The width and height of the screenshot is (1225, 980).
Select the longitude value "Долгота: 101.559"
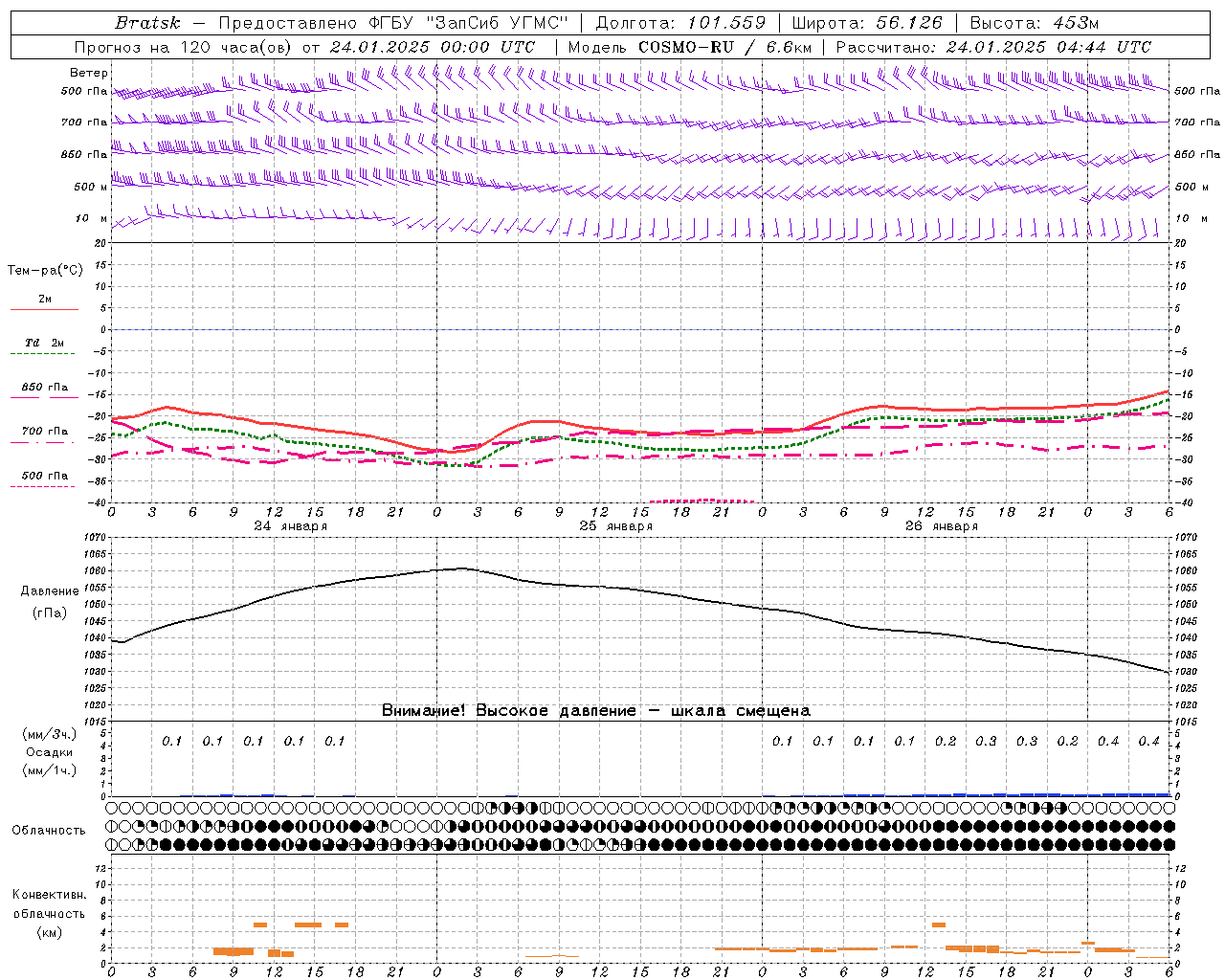681,23
